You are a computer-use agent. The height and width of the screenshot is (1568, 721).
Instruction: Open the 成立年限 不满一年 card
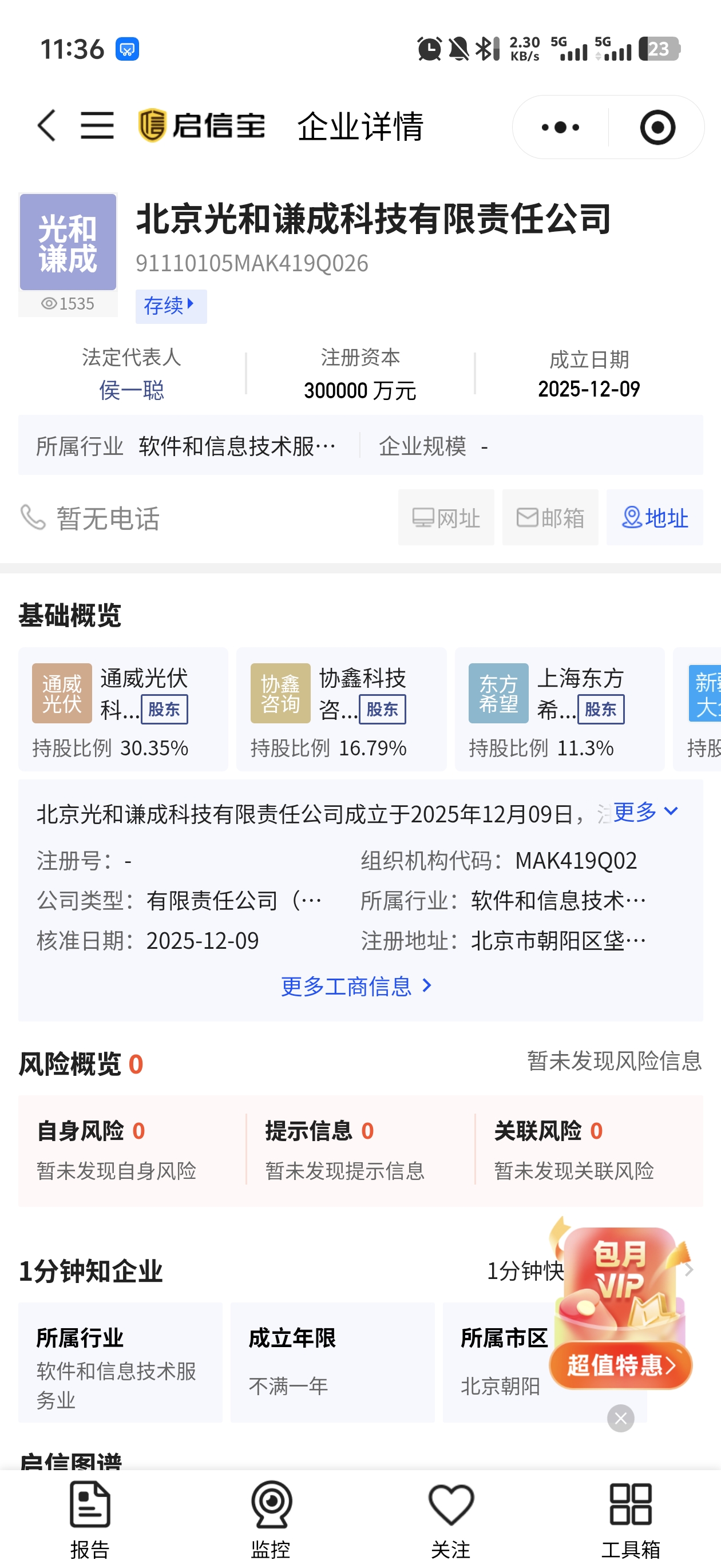pos(333,1363)
